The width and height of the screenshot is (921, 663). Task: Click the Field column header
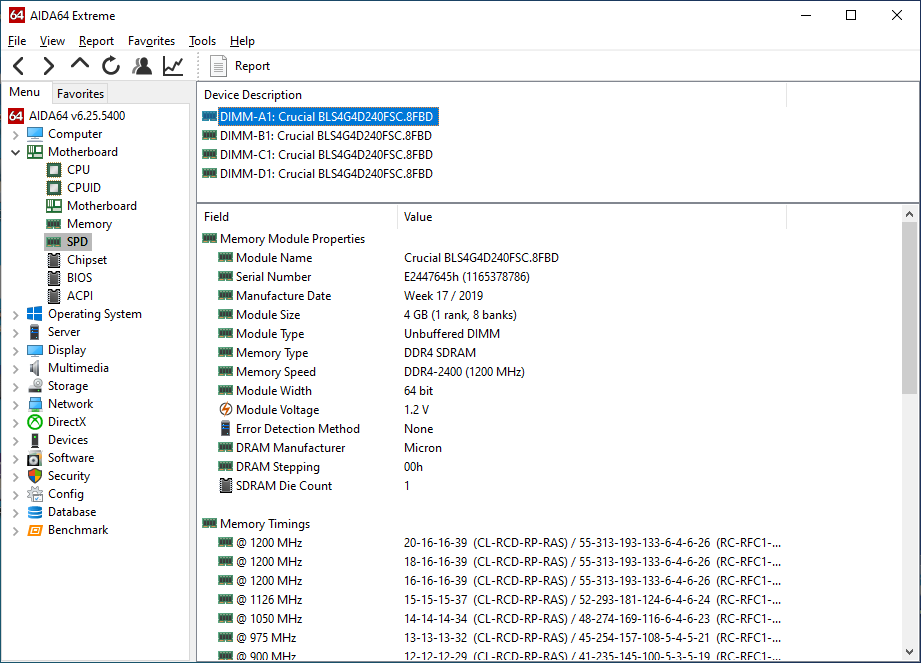(297, 217)
